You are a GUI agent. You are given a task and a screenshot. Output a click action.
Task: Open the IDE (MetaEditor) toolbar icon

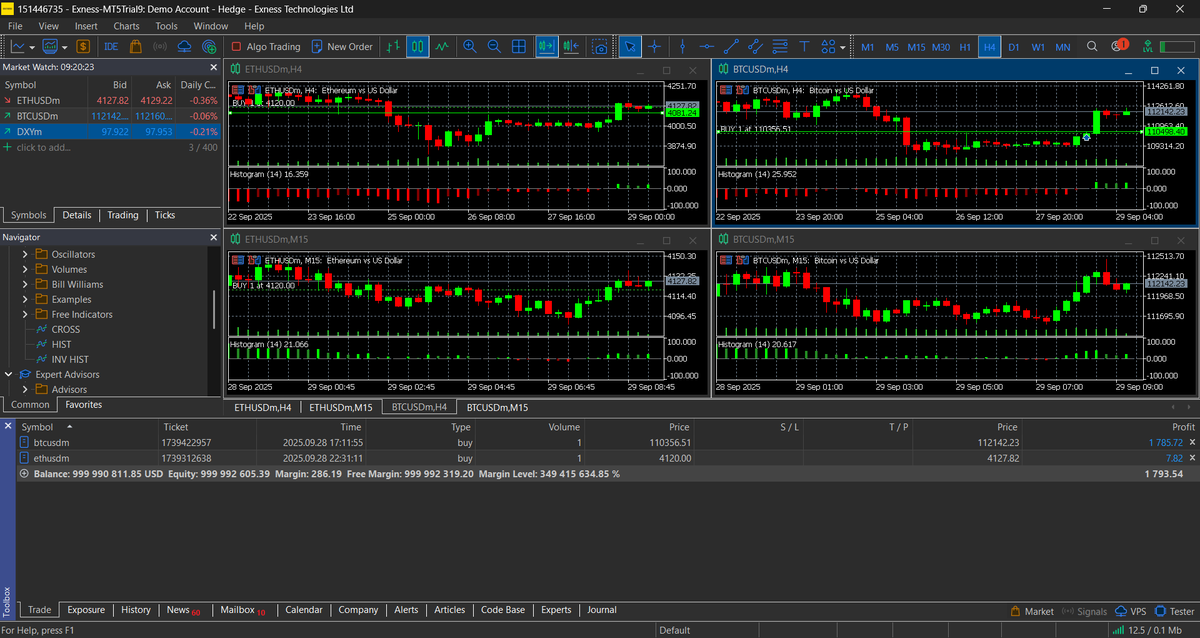coord(111,46)
